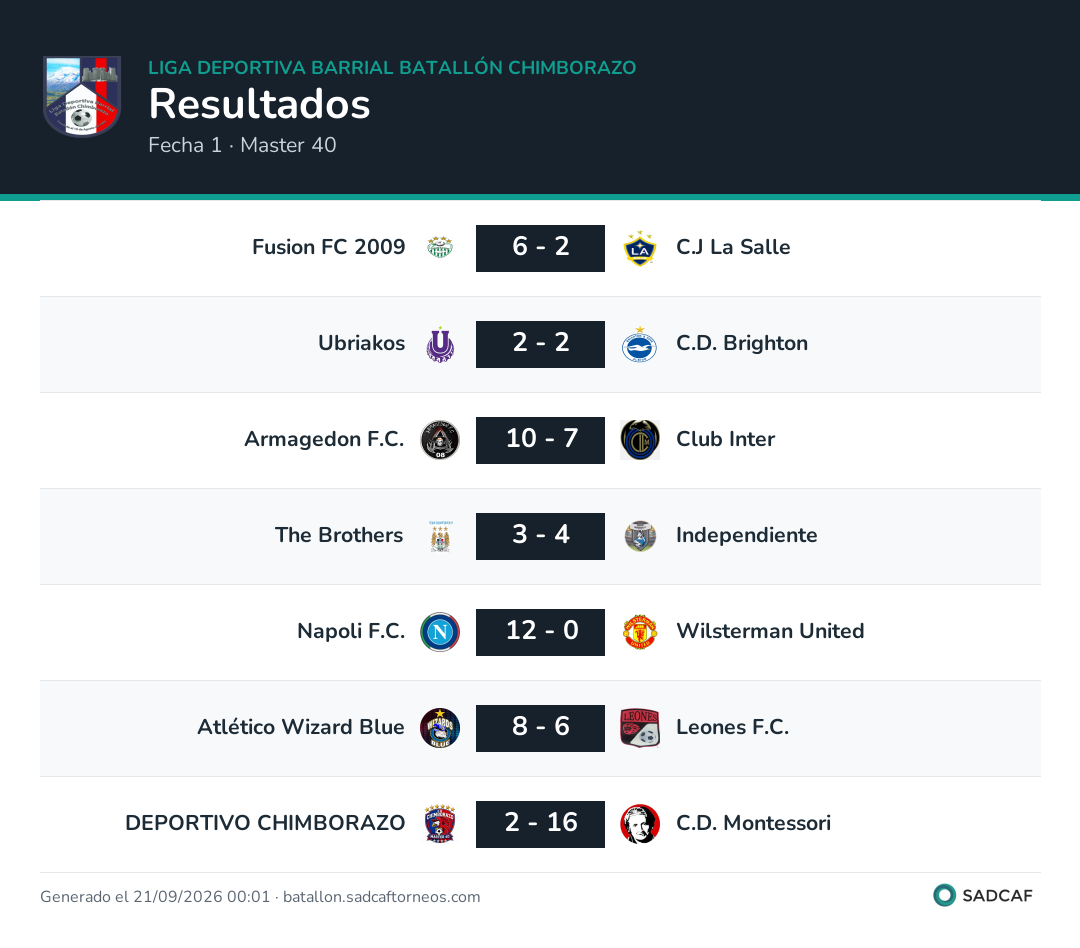Click The Brothers team name

(339, 535)
